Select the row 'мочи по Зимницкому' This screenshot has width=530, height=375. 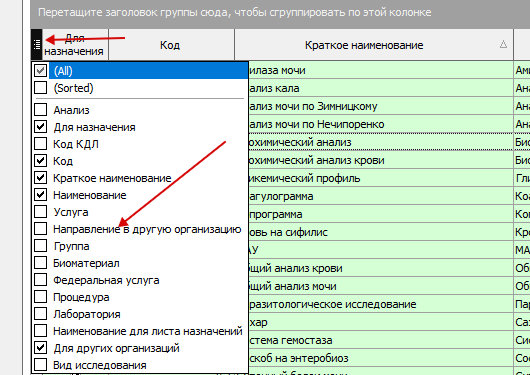click(x=381, y=106)
